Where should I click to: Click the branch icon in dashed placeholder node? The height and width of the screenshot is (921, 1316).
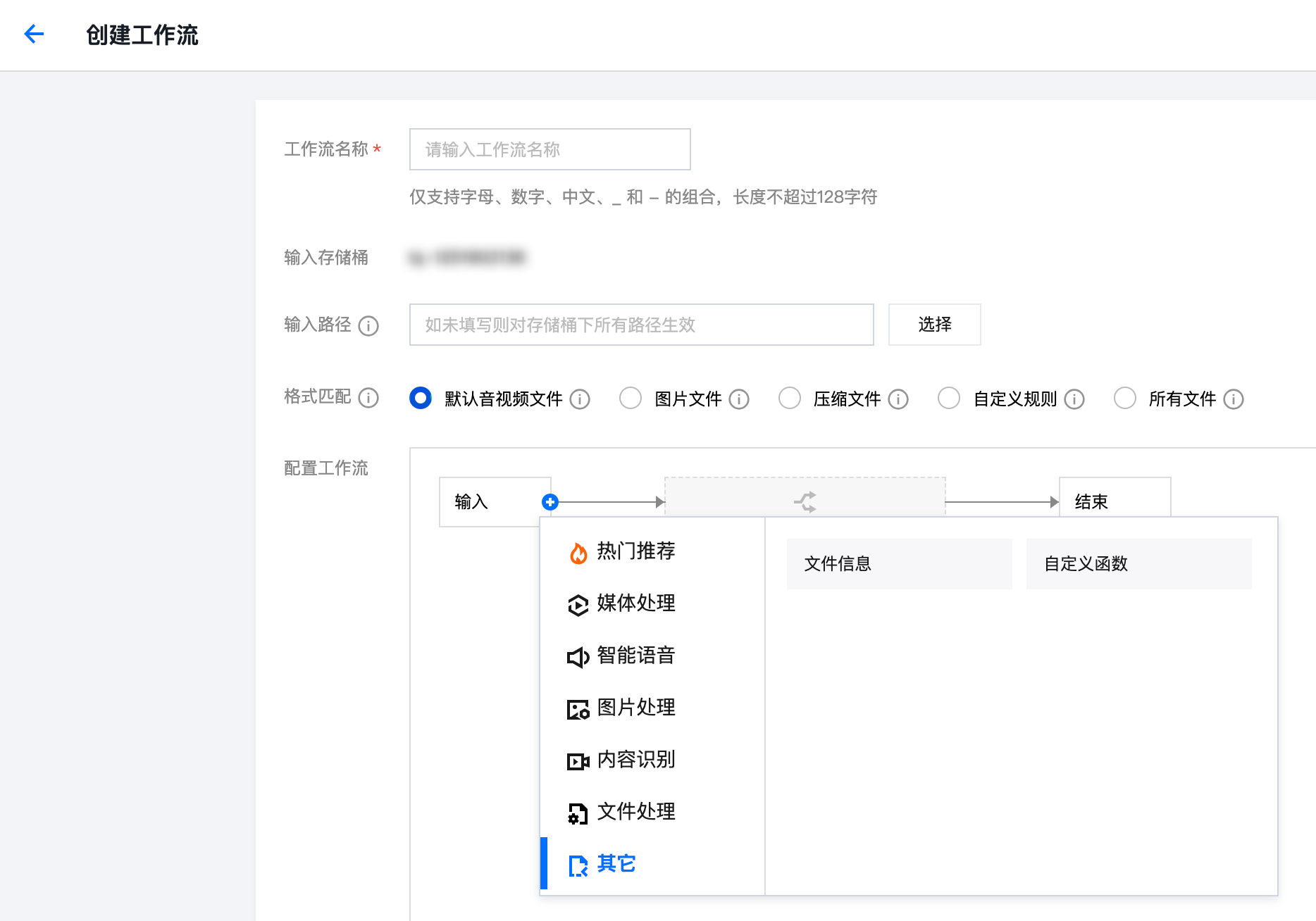[805, 501]
